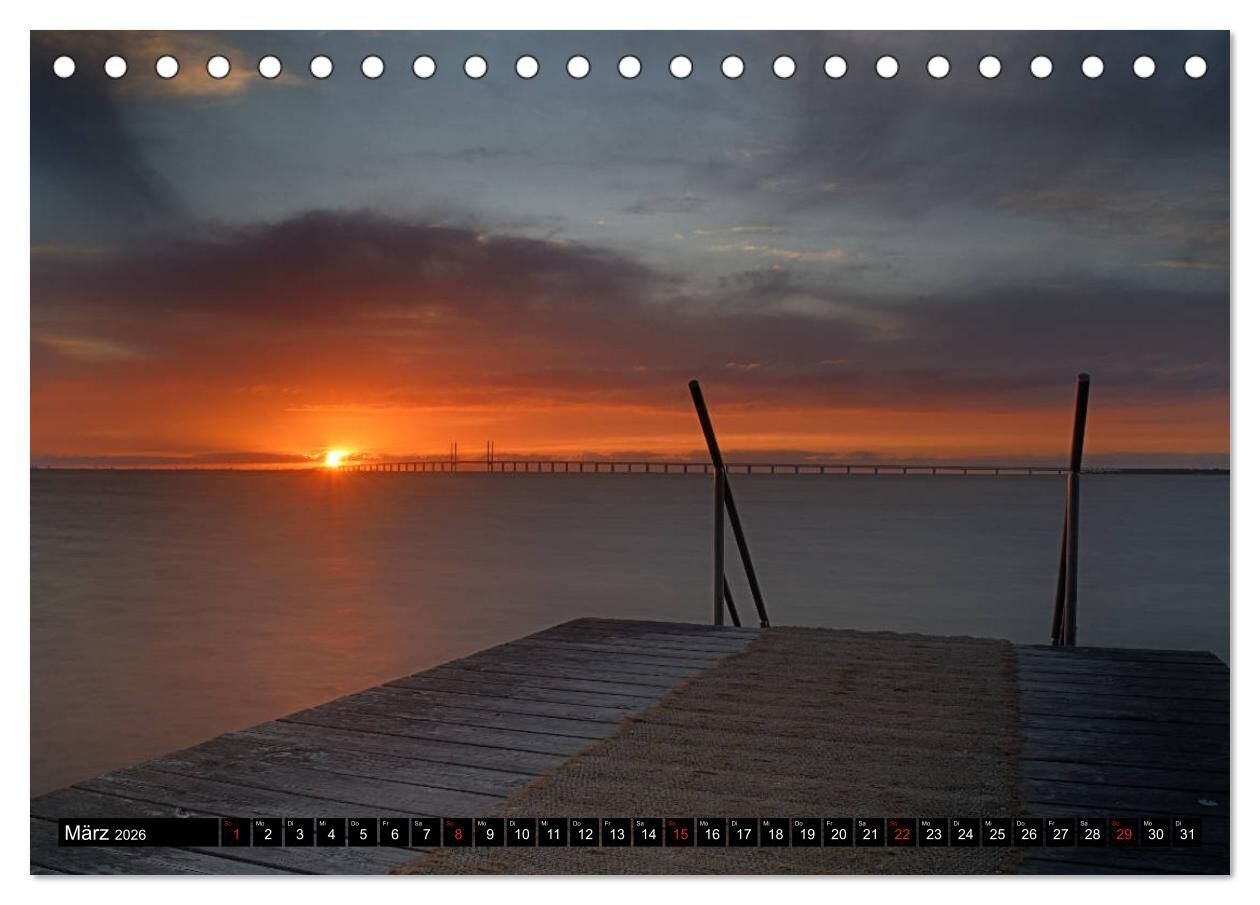Click the setting sun on the horizon

(x=333, y=458)
